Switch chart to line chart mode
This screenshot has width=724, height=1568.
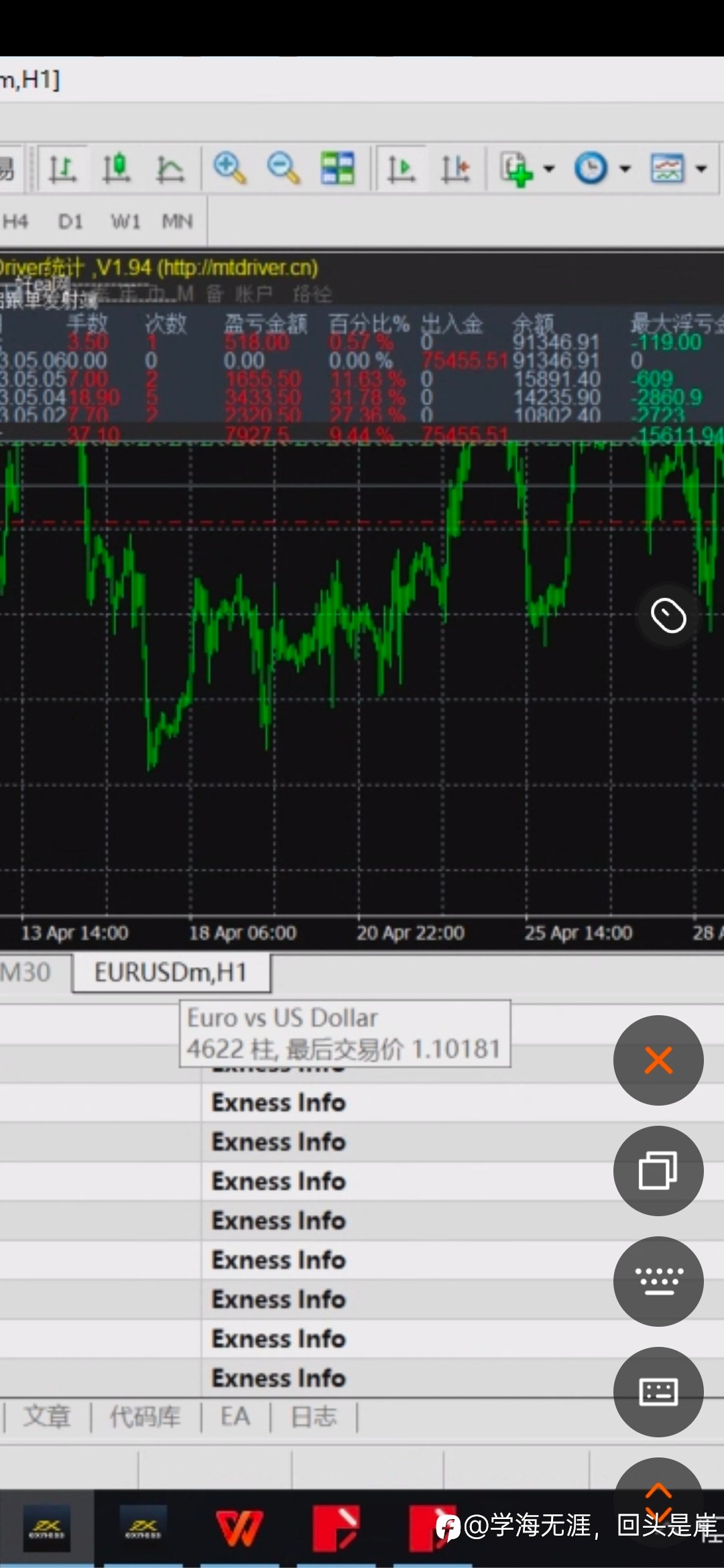[170, 168]
